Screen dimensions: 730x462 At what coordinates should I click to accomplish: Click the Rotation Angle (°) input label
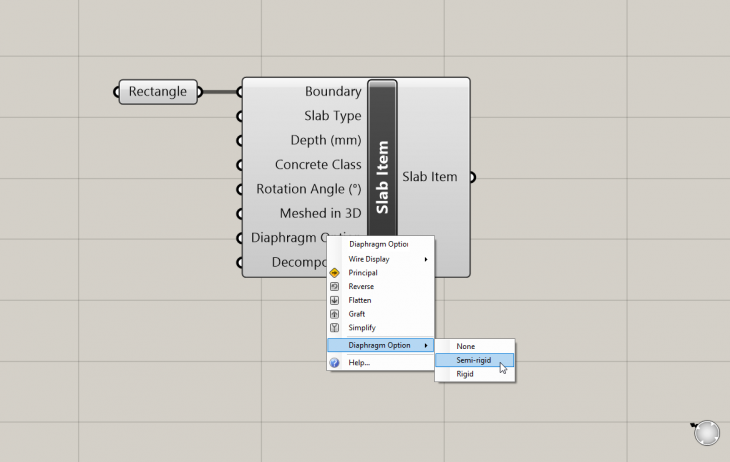(309, 189)
